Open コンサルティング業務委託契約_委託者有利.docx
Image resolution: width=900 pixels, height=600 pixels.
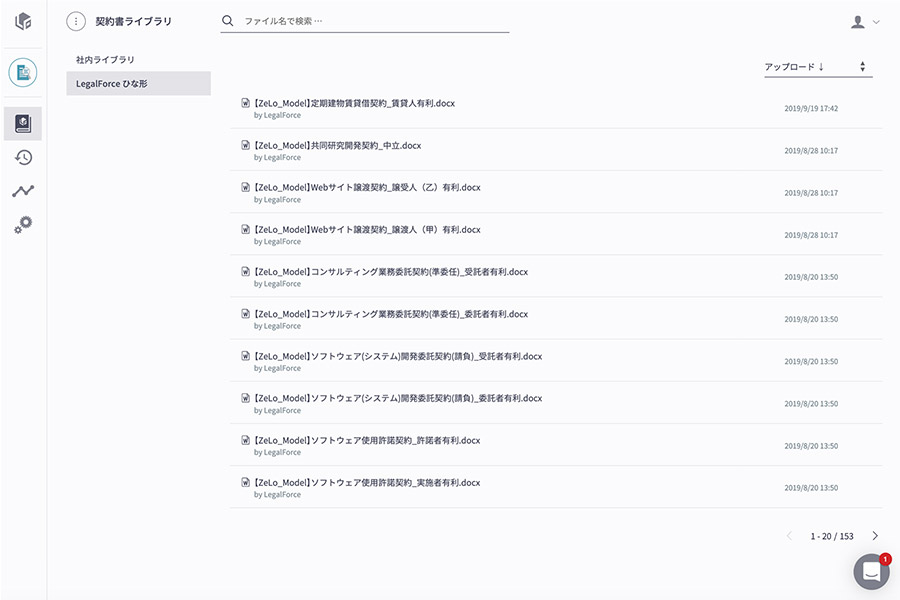391,314
